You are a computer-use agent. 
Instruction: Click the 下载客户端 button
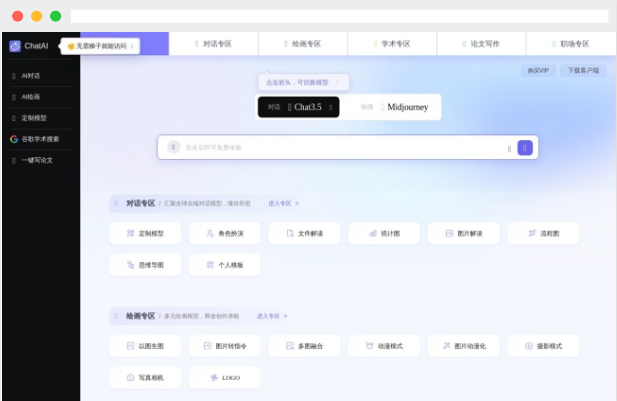[583, 71]
